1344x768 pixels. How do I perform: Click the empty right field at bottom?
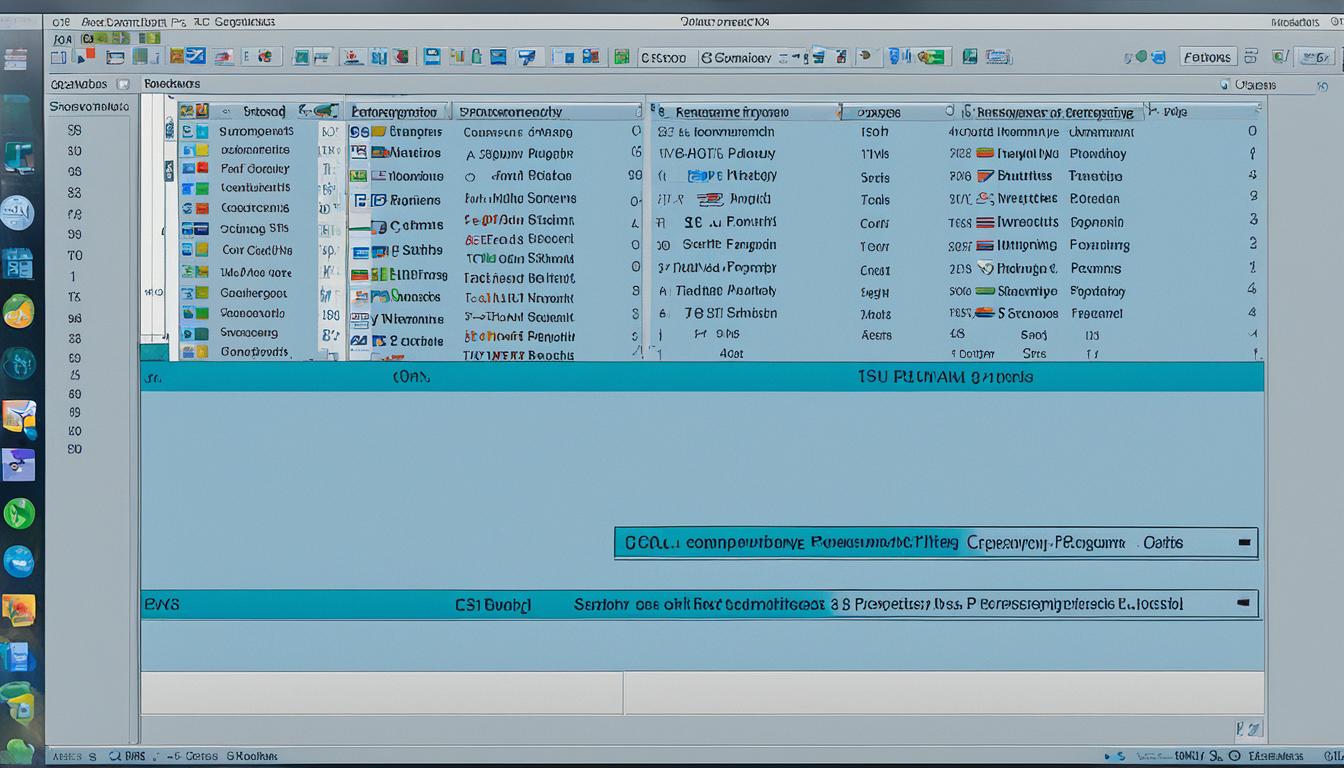[944, 693]
